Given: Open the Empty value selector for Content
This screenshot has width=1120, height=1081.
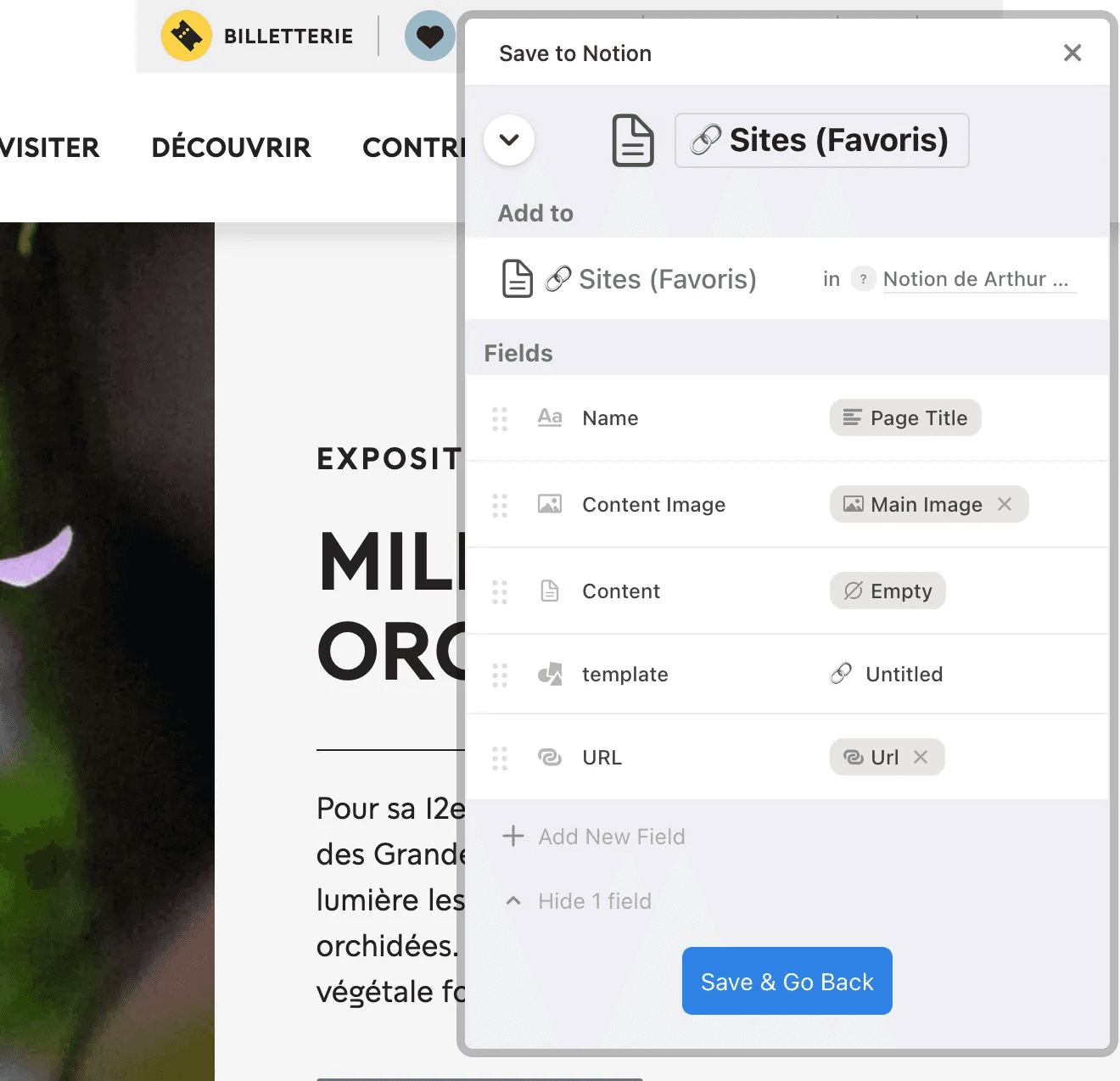Looking at the screenshot, I should [888, 591].
